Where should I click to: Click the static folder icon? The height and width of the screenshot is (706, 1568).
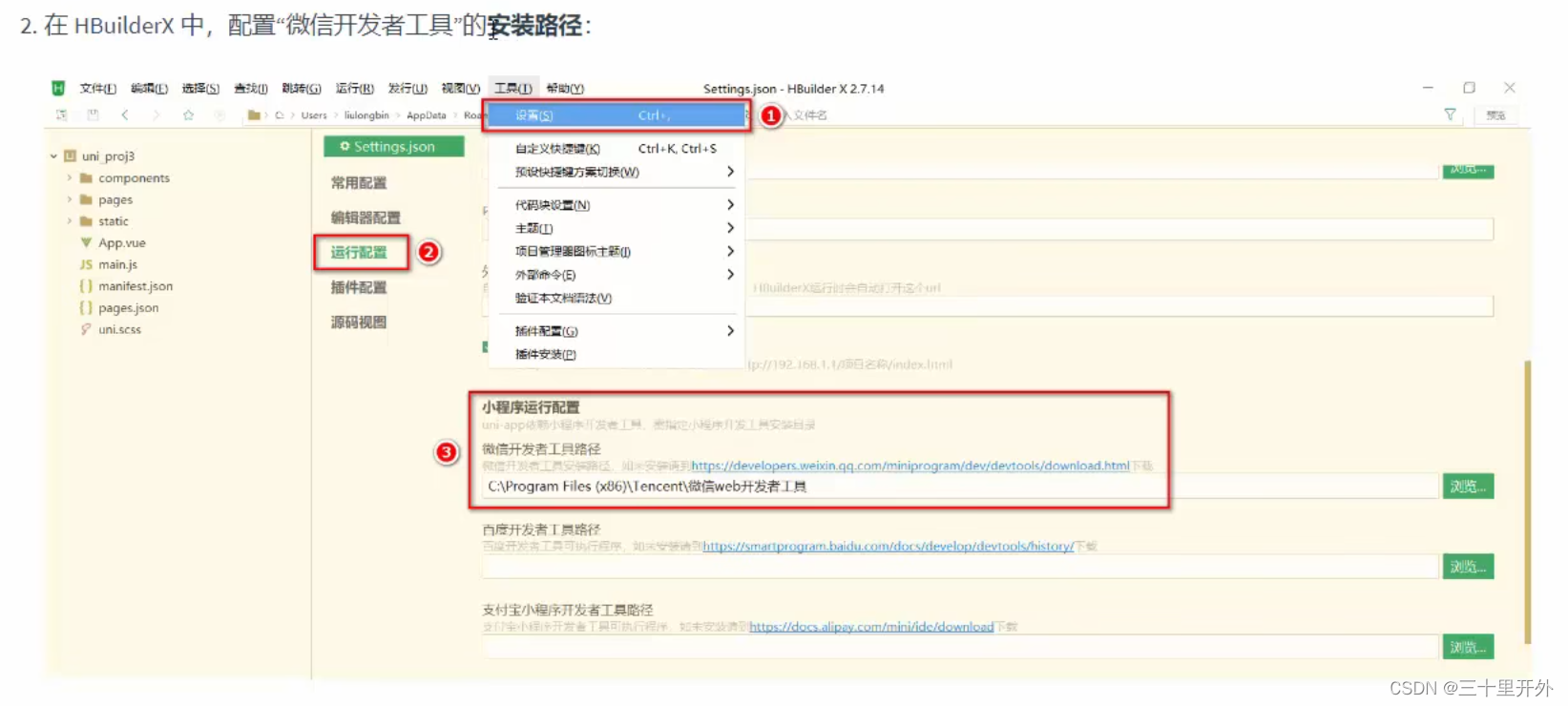coord(86,220)
